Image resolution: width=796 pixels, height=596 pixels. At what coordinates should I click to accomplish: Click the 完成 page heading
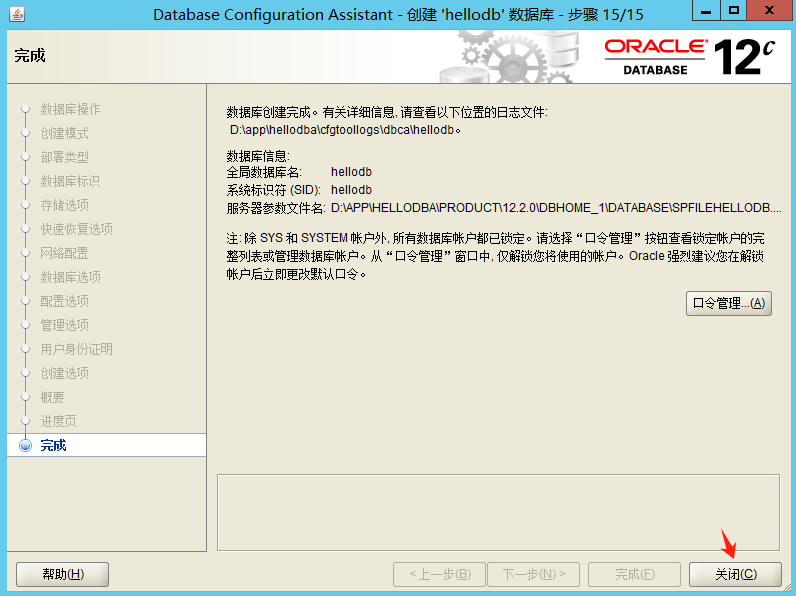click(30, 55)
